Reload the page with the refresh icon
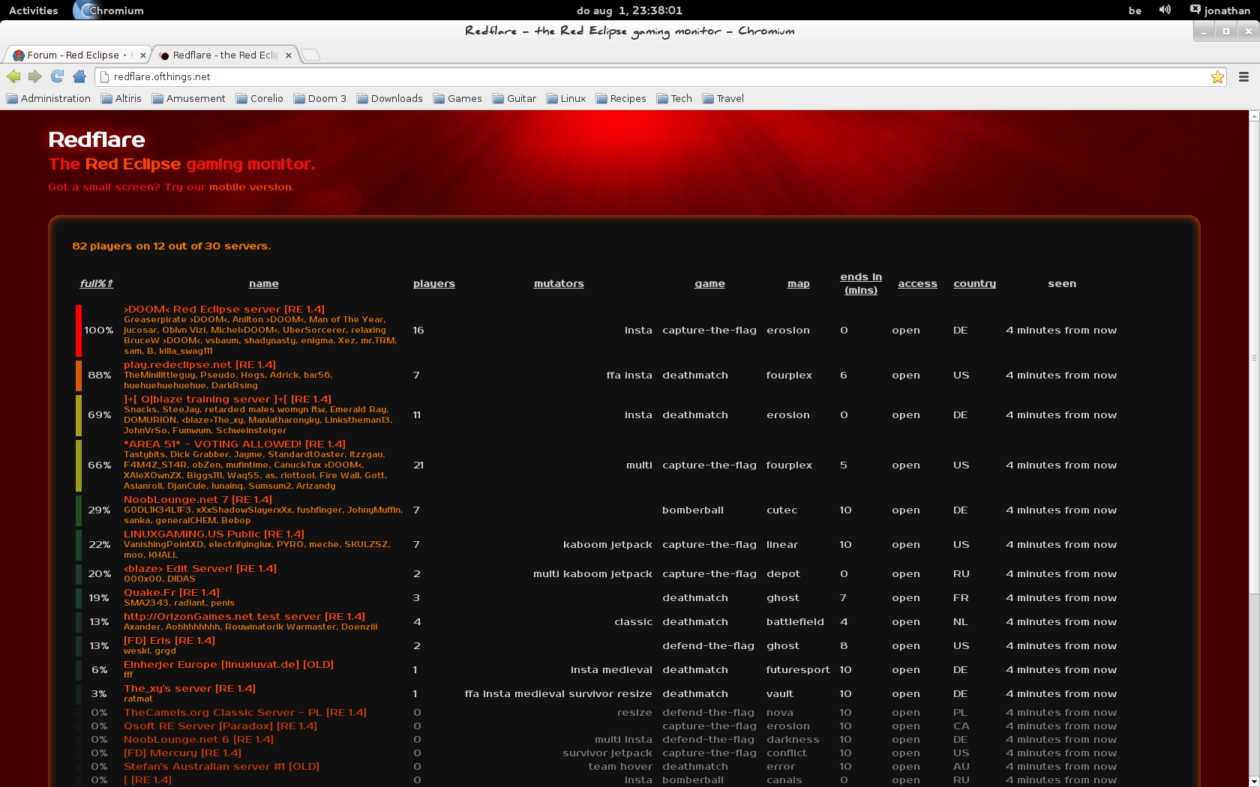Image resolution: width=1260 pixels, height=787 pixels. click(57, 77)
